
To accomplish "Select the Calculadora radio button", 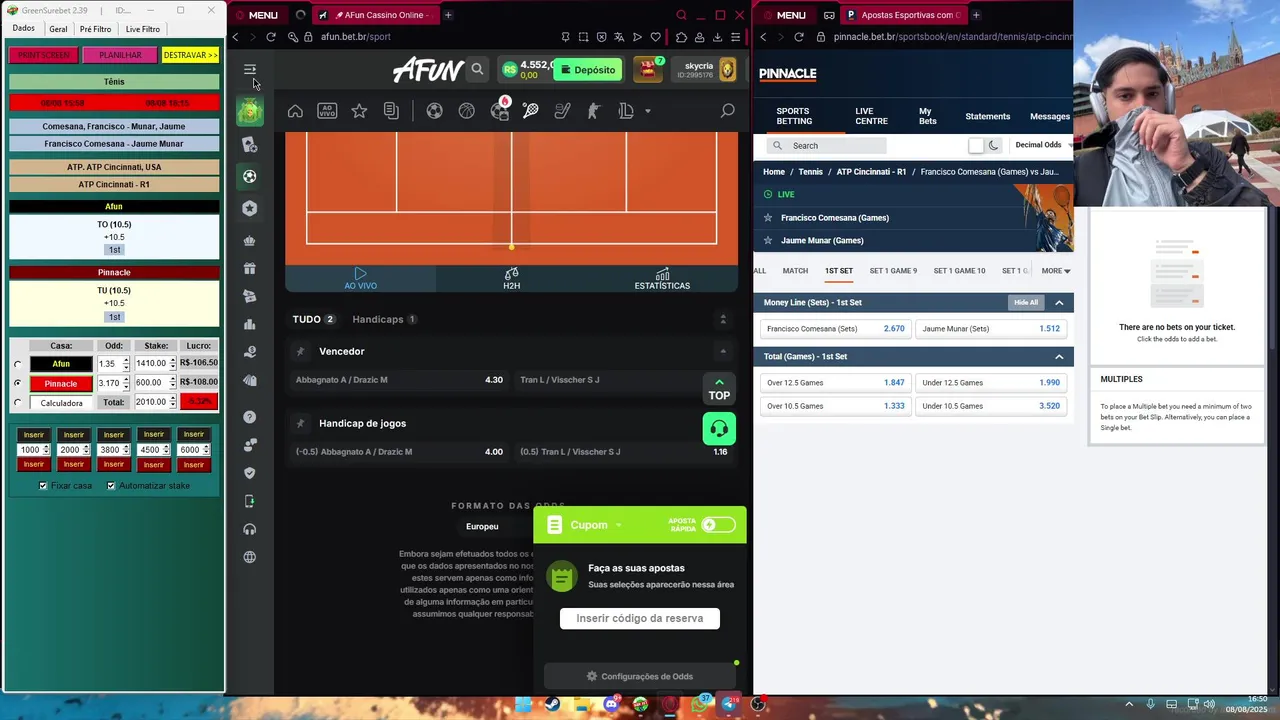I will click(x=17, y=403).
